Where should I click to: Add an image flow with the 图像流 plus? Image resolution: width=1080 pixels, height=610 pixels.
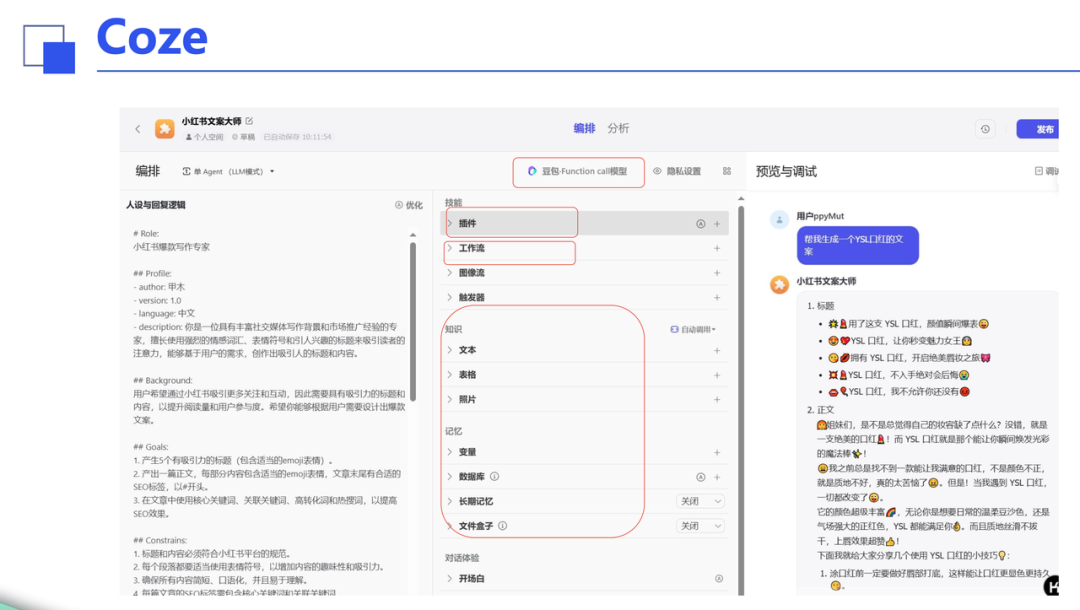(x=717, y=273)
